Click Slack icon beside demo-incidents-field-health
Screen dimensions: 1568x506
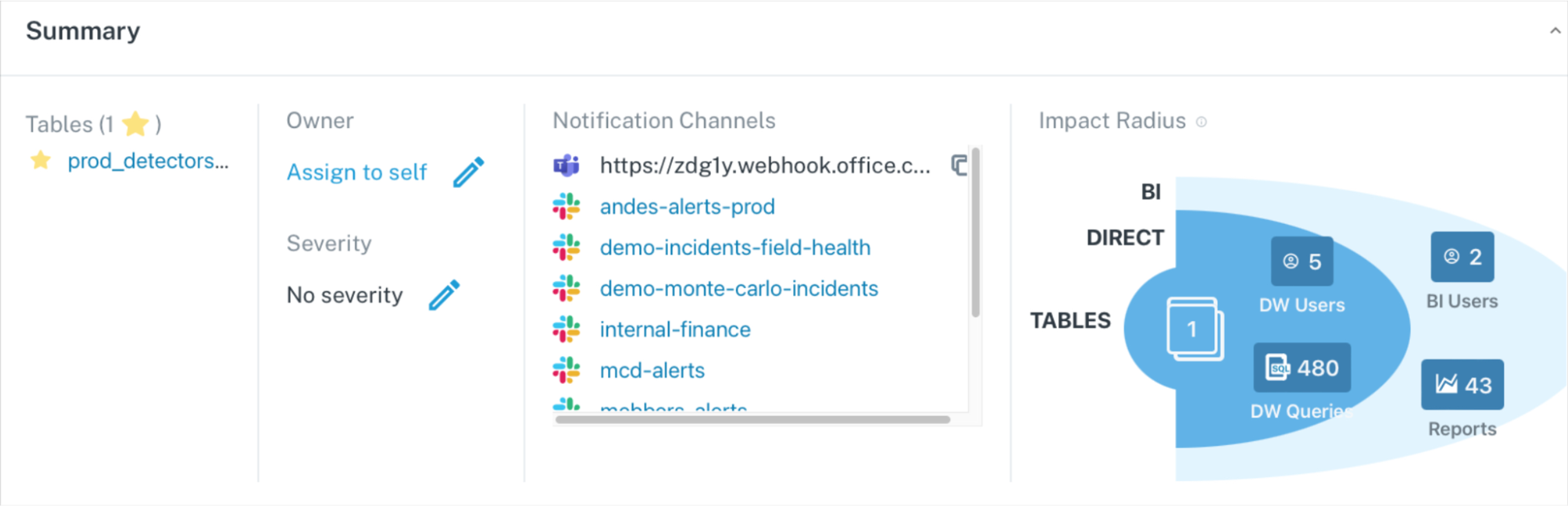(x=566, y=247)
